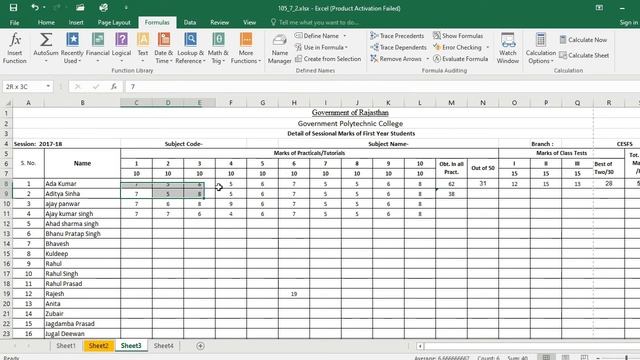
Task: Save the workbook from Quick Access
Action: pos(13,8)
